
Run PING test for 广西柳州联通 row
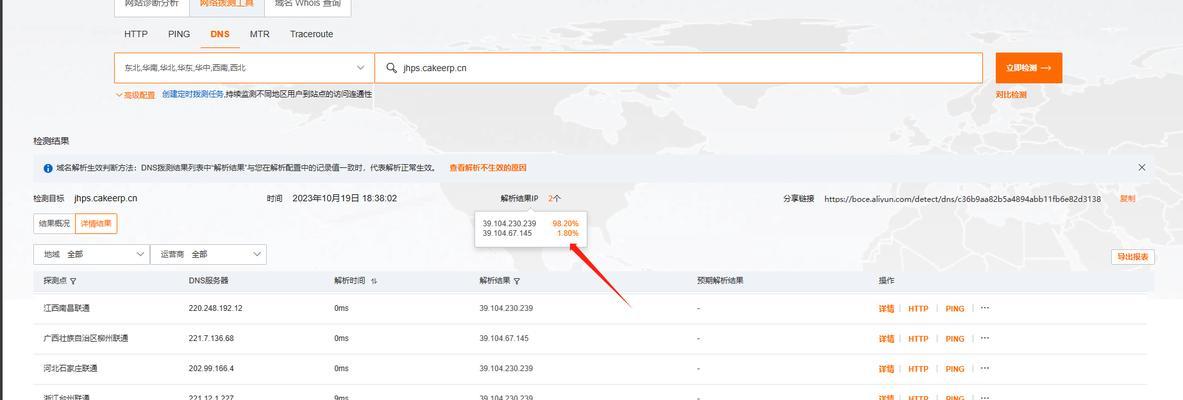coord(954,339)
